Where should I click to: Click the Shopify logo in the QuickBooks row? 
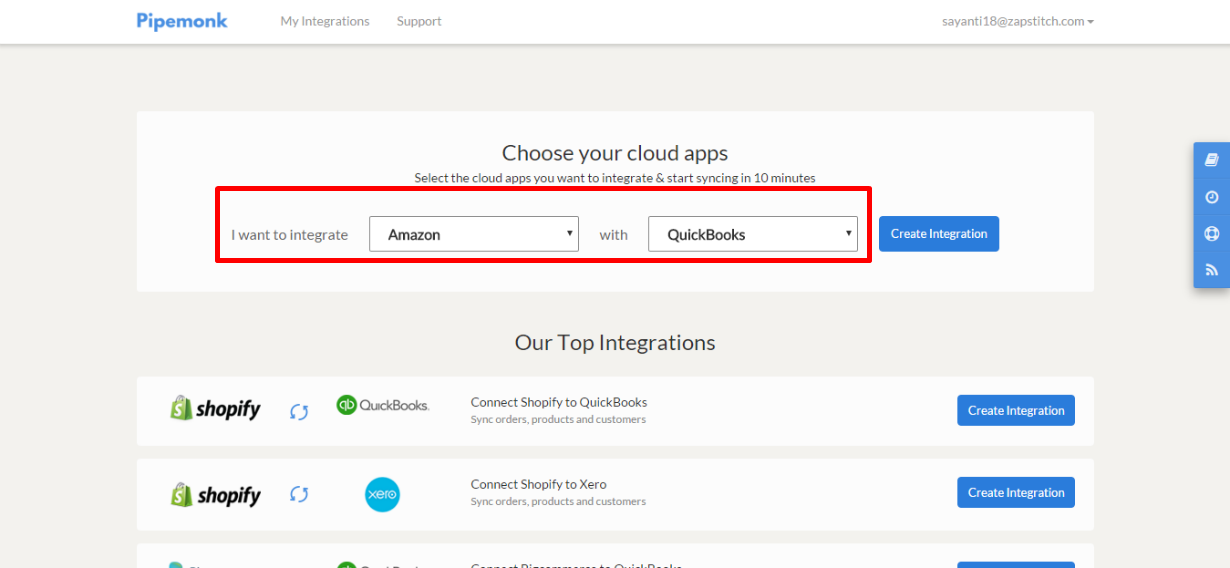pyautogui.click(x=215, y=408)
